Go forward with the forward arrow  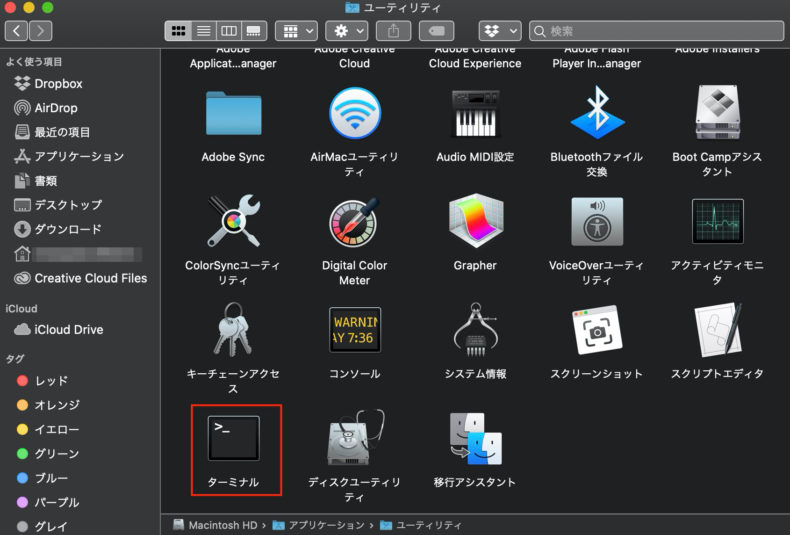(x=41, y=31)
